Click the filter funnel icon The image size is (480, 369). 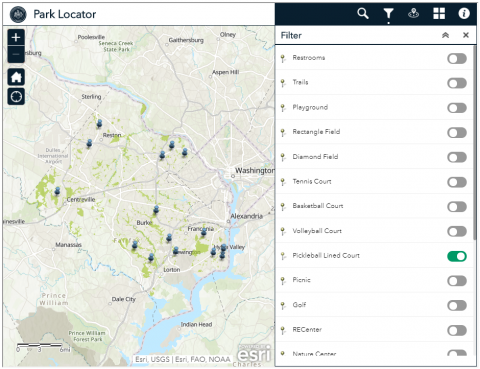(388, 14)
